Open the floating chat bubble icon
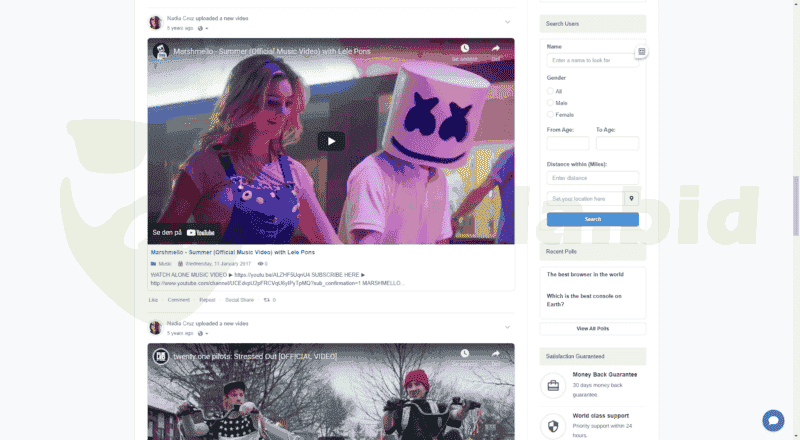Image resolution: width=800 pixels, height=440 pixels. 772,420
